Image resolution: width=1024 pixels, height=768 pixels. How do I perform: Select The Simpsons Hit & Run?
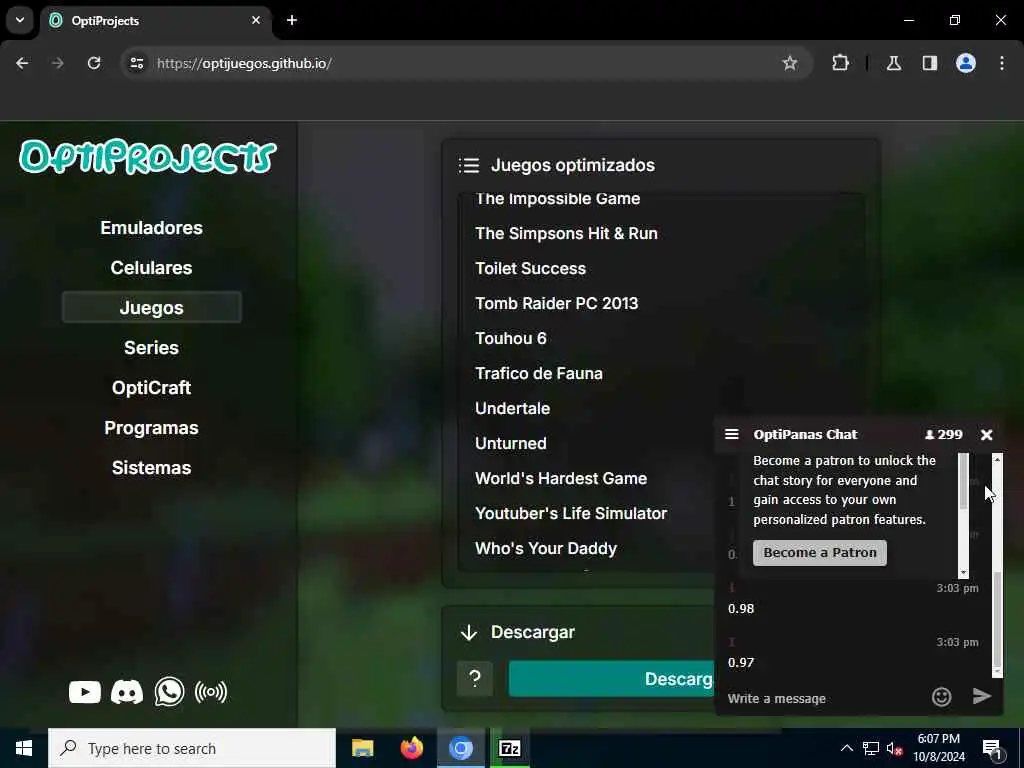[x=566, y=233]
